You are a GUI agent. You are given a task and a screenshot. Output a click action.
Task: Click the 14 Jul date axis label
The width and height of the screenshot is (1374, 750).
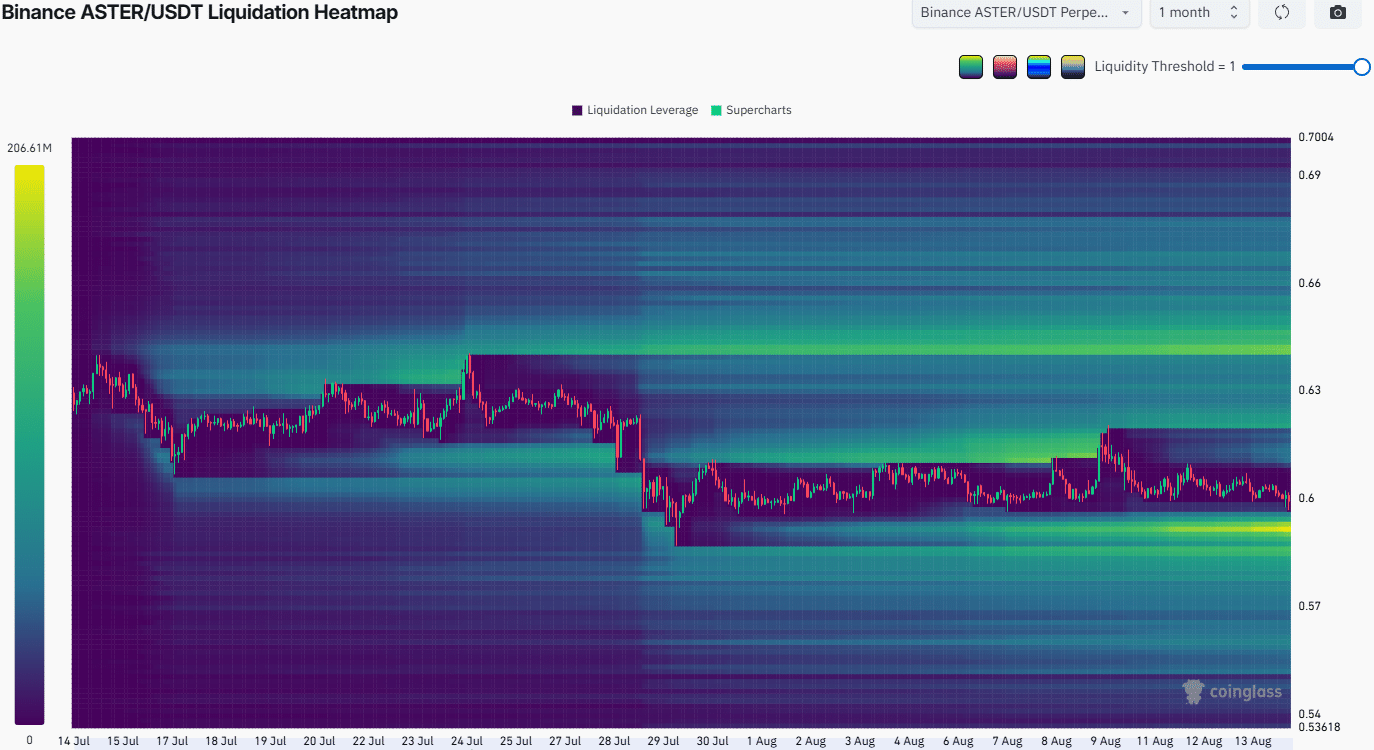(x=75, y=741)
